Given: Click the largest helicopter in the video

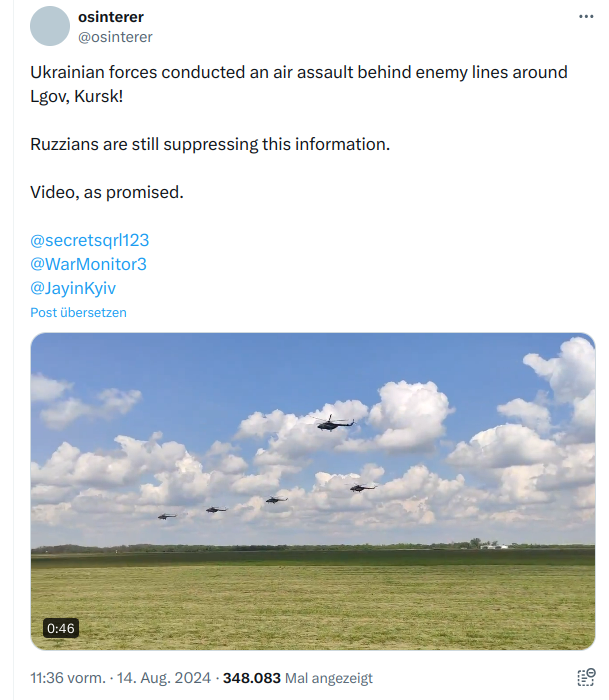Looking at the screenshot, I should (334, 423).
